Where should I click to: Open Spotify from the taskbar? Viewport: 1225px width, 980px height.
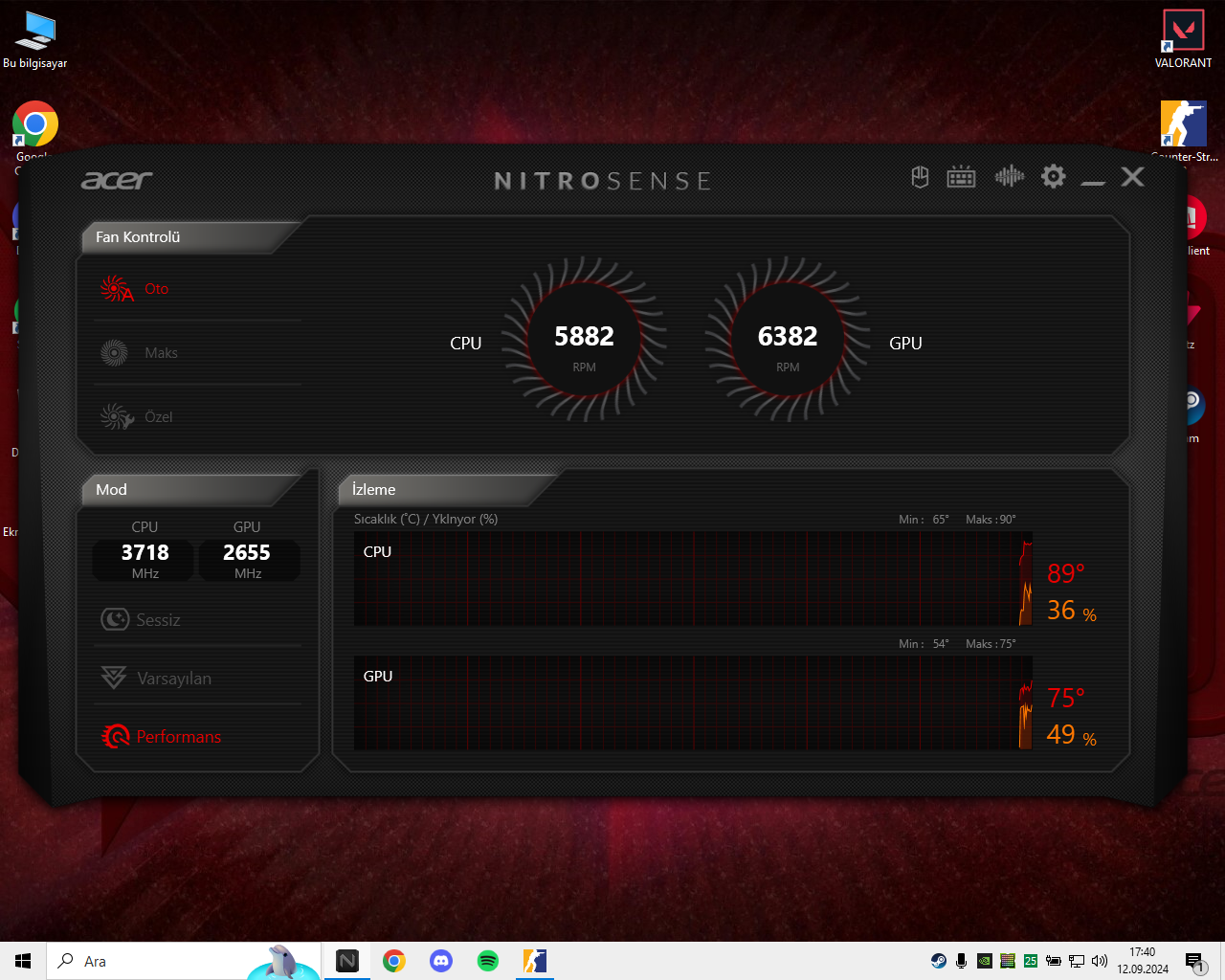tap(488, 961)
